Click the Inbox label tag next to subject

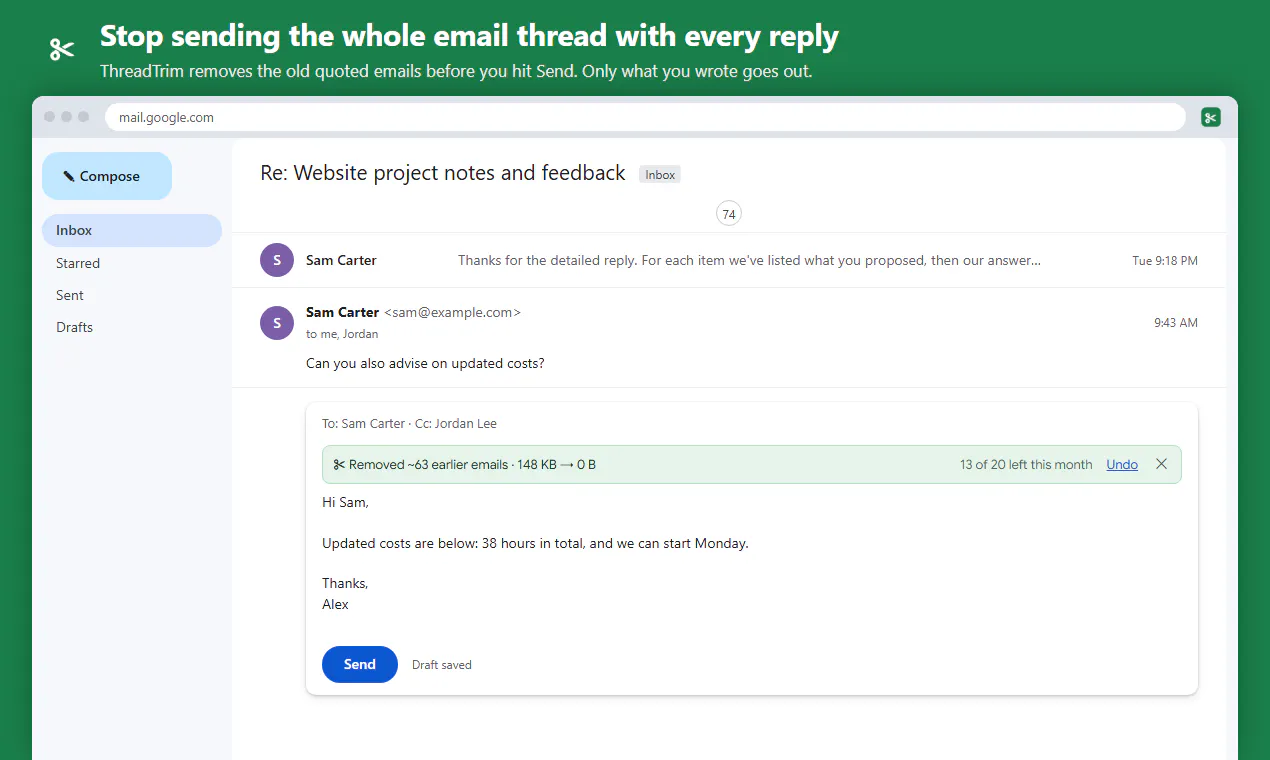tap(660, 175)
